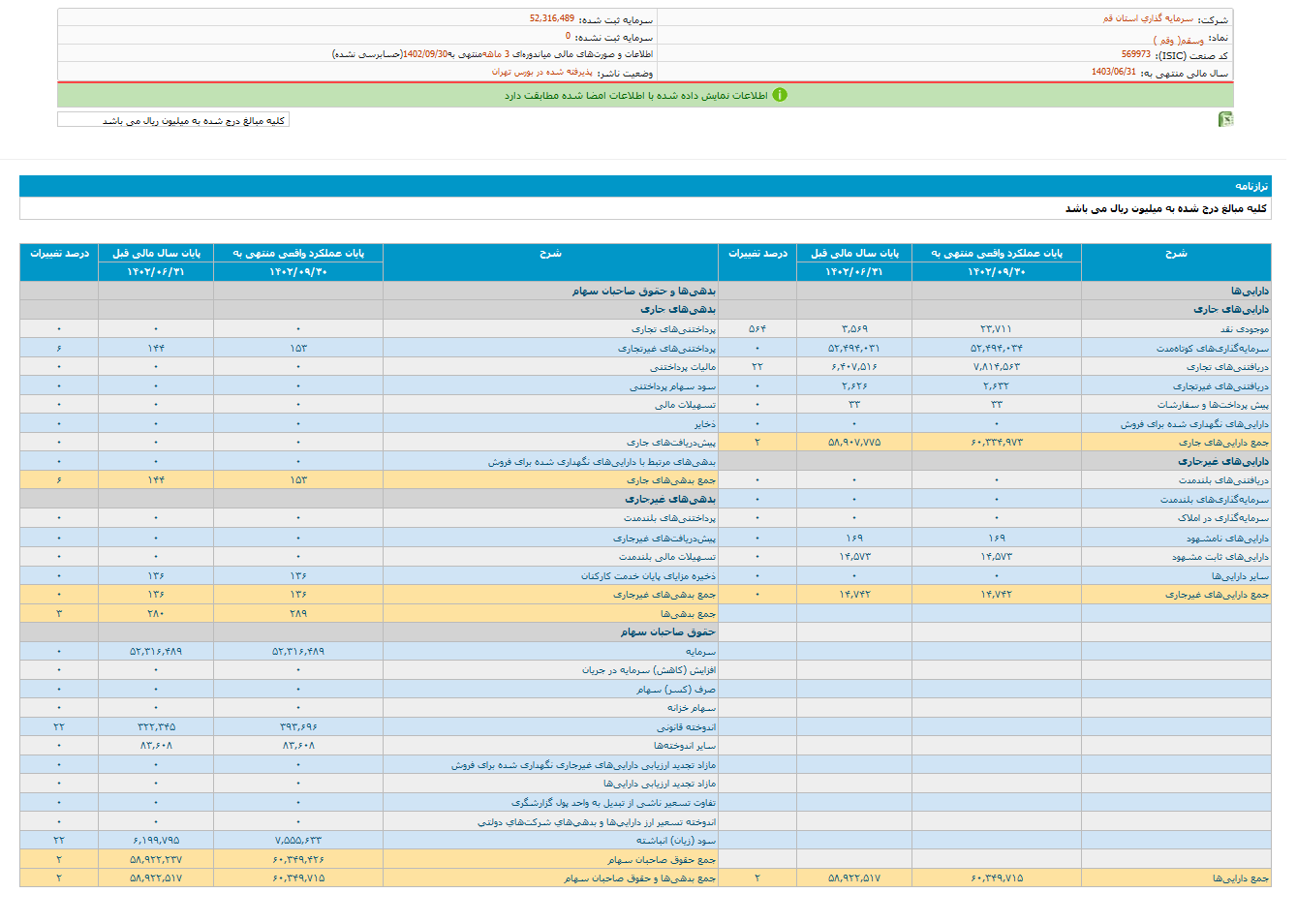Select اندوخته قانونی value 393,696
1297x924 pixels.
click(298, 727)
